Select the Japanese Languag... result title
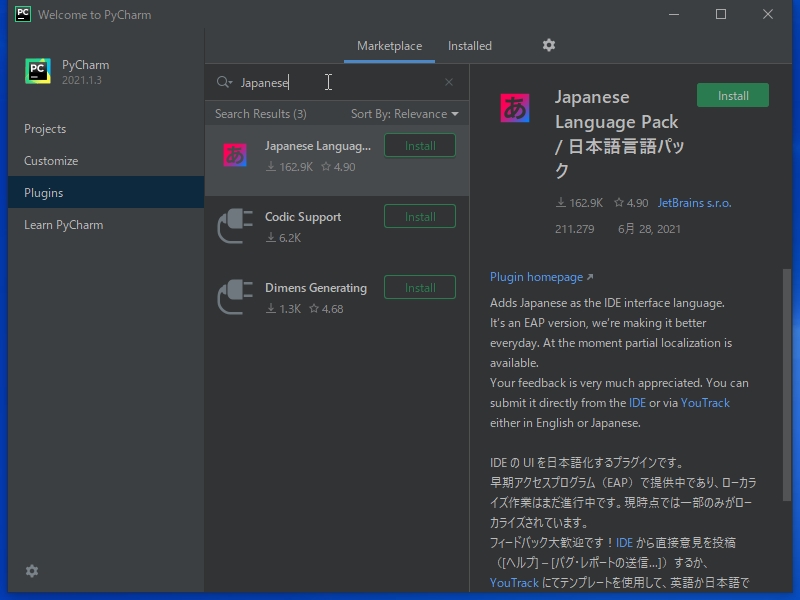Image resolution: width=800 pixels, height=600 pixels. point(317,146)
